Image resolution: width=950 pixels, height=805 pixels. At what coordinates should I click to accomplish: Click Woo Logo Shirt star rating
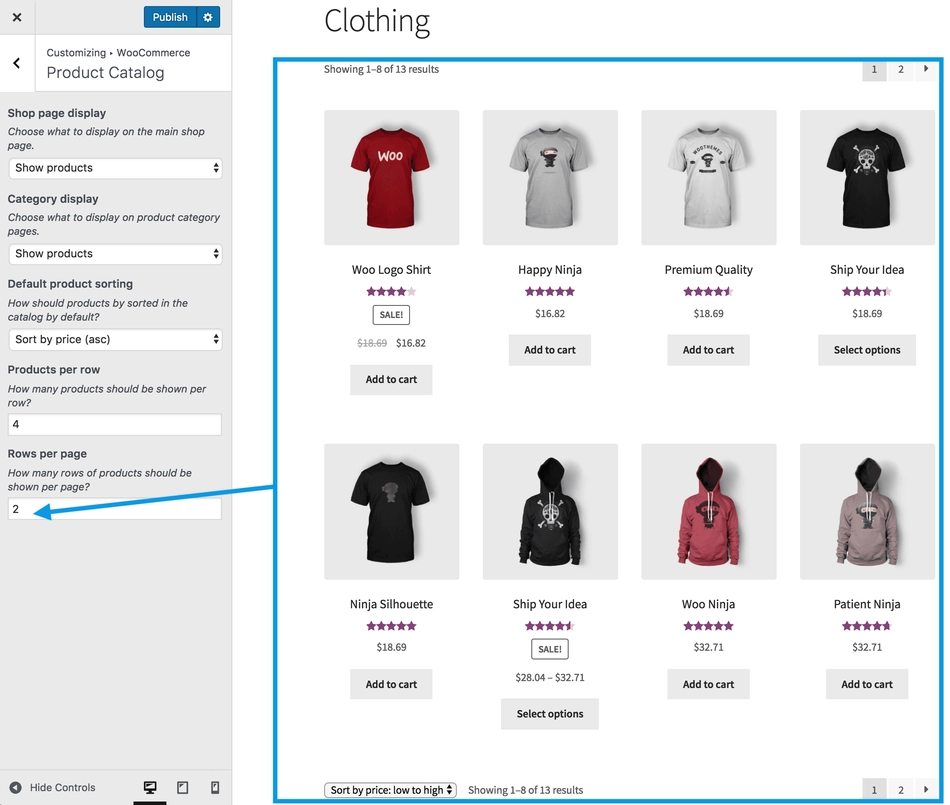(391, 291)
